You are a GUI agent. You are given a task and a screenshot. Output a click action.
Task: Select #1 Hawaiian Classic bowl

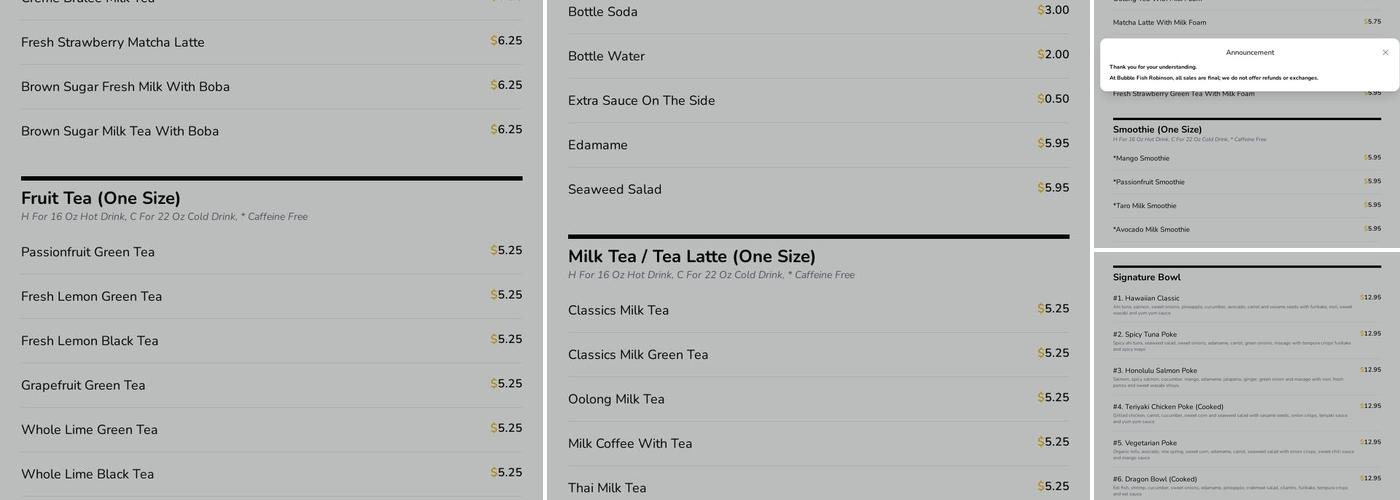pyautogui.click(x=1146, y=298)
